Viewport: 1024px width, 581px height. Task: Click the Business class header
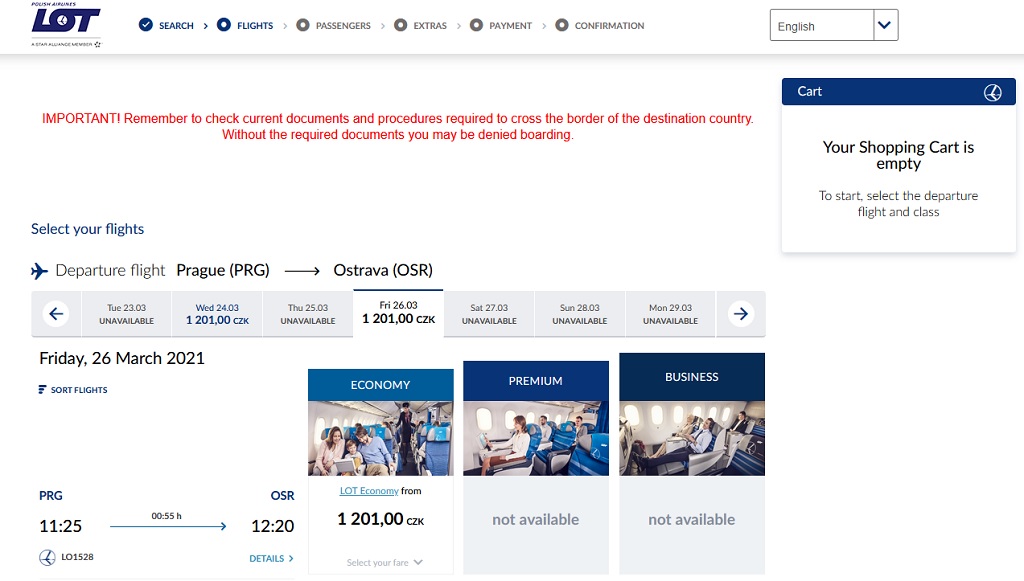692,377
